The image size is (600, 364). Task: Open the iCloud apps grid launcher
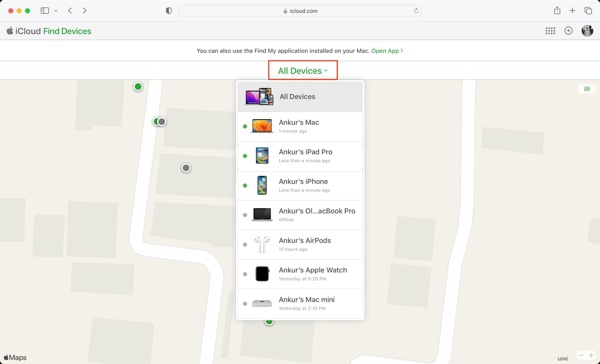point(550,31)
